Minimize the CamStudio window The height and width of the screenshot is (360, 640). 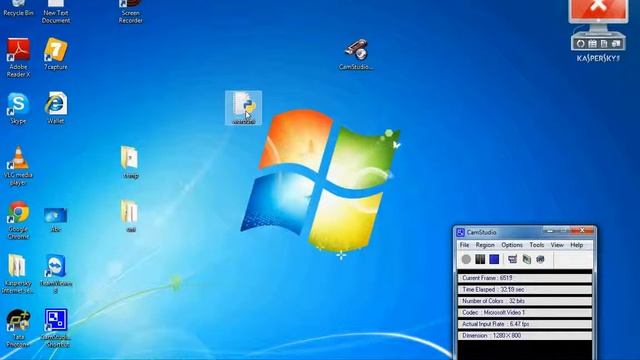coord(550,231)
